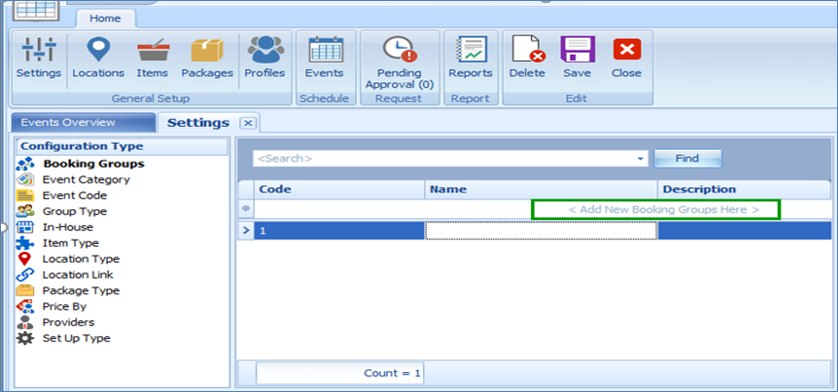Click the Count = 1 footer cell
This screenshot has width=838, height=392.
click(340, 373)
